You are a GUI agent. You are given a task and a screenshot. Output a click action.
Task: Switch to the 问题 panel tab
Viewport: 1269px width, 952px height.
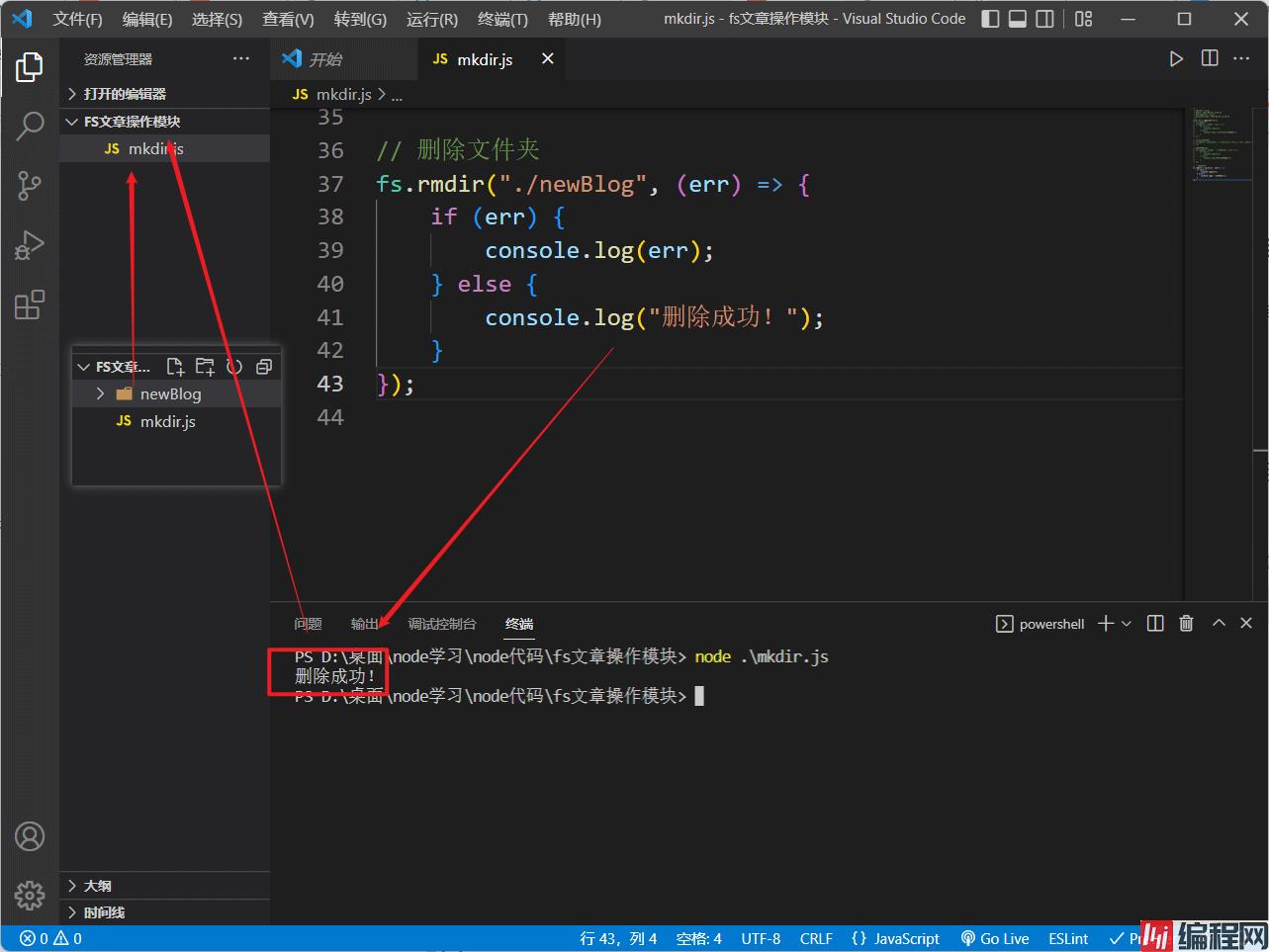point(308,624)
